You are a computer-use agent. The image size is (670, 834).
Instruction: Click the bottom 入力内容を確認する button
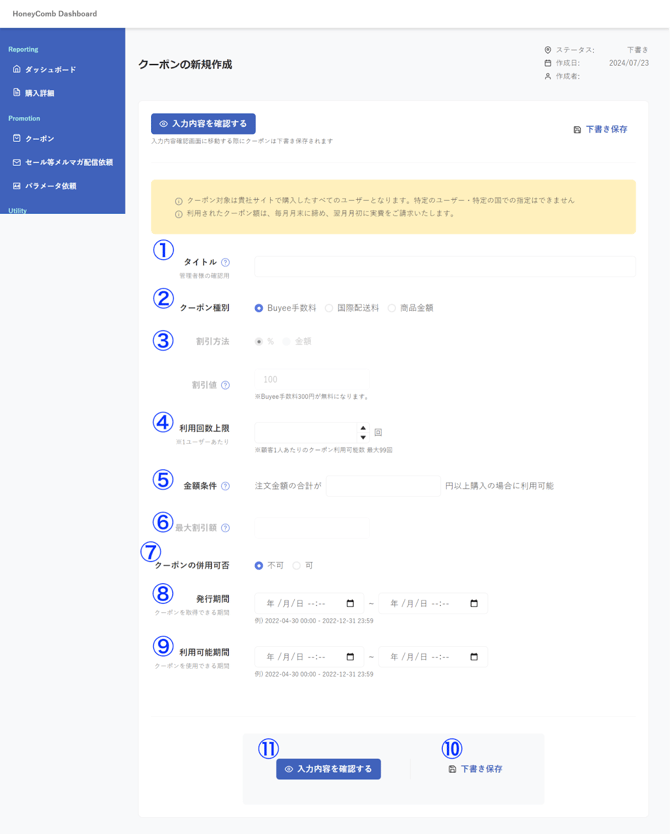pyautogui.click(x=328, y=769)
